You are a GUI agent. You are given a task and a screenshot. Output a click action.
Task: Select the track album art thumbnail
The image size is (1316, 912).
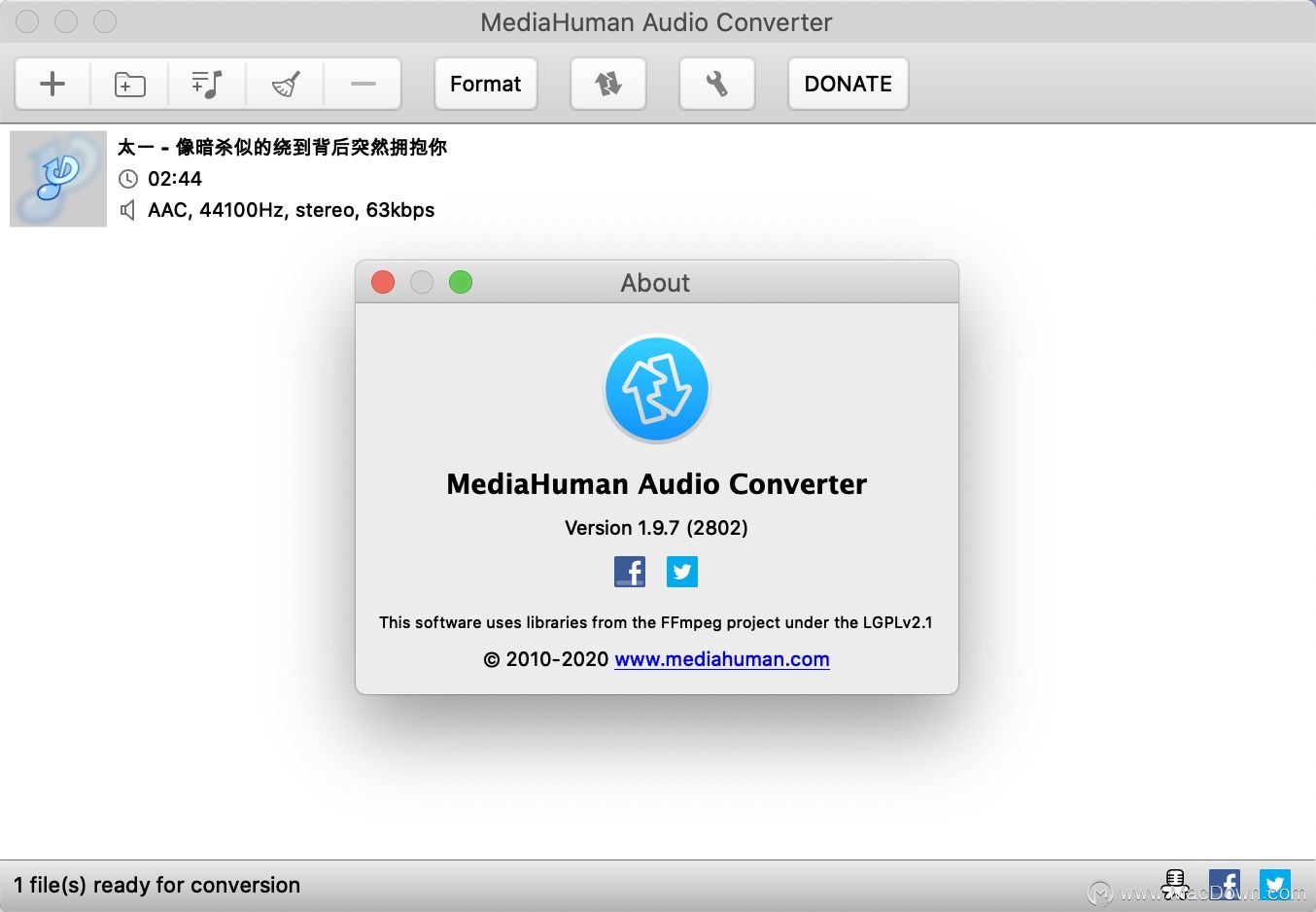coord(58,179)
